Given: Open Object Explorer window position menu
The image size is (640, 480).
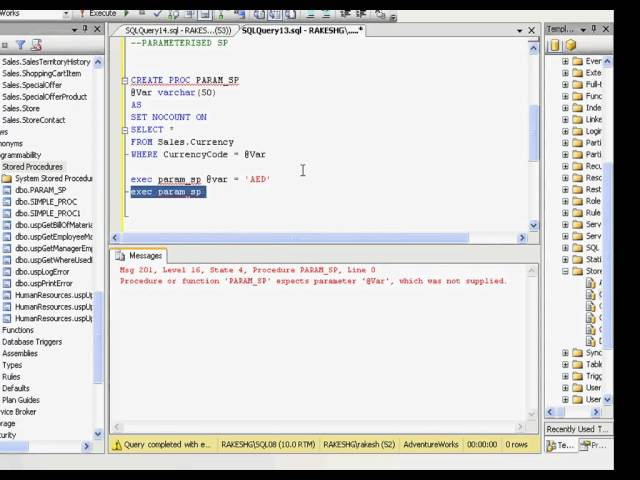Looking at the screenshot, I should [74, 29].
